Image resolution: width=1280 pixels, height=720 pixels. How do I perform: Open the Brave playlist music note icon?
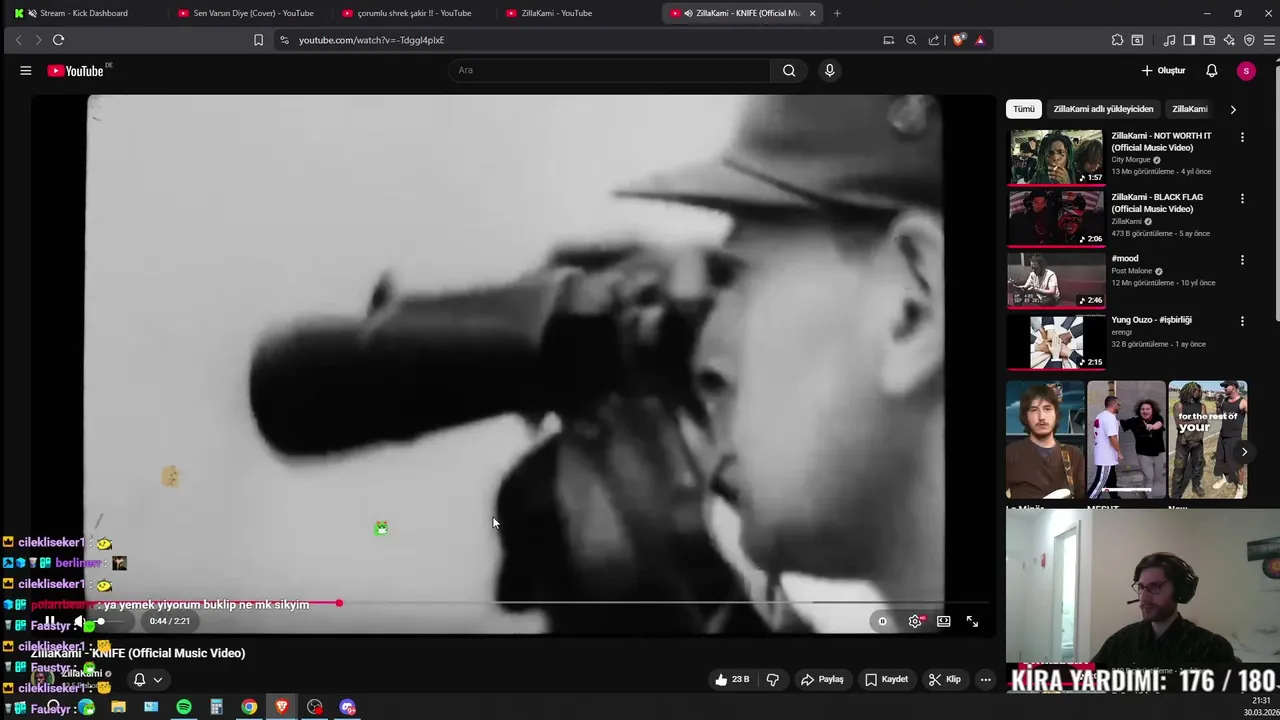(1169, 40)
